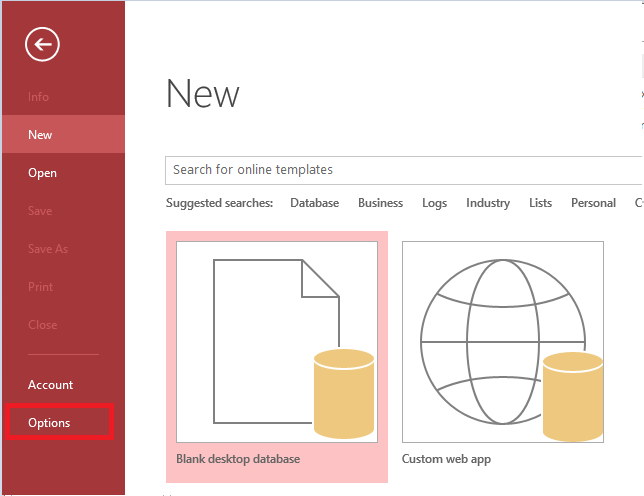Click Save in the backstage sidebar
This screenshot has height=496, width=644.
(x=41, y=211)
